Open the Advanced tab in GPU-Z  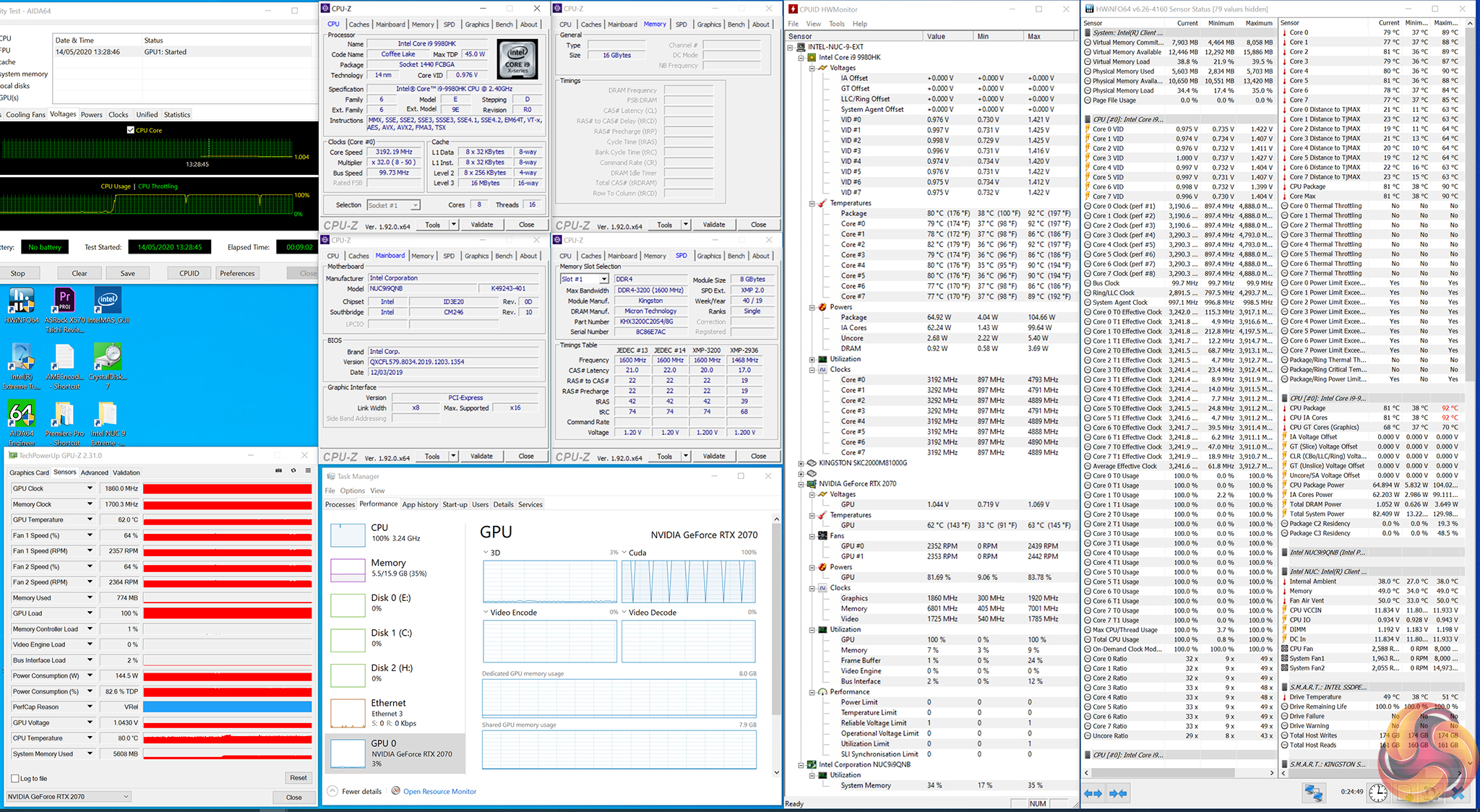[94, 472]
